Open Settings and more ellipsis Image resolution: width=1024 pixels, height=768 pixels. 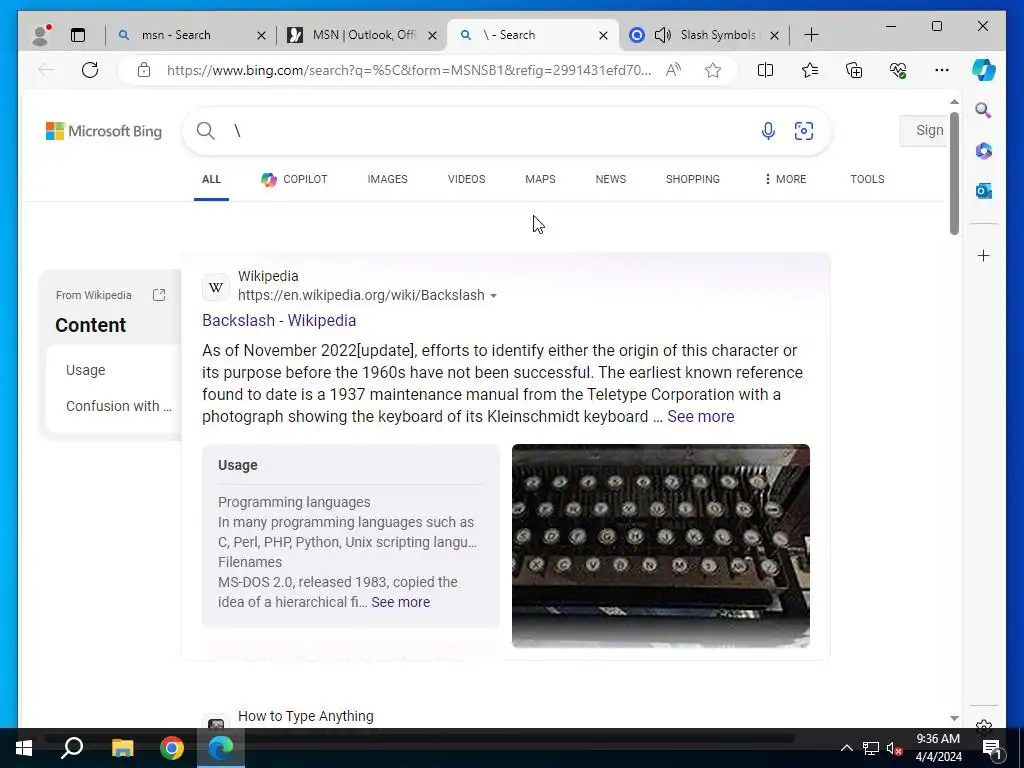click(x=941, y=70)
